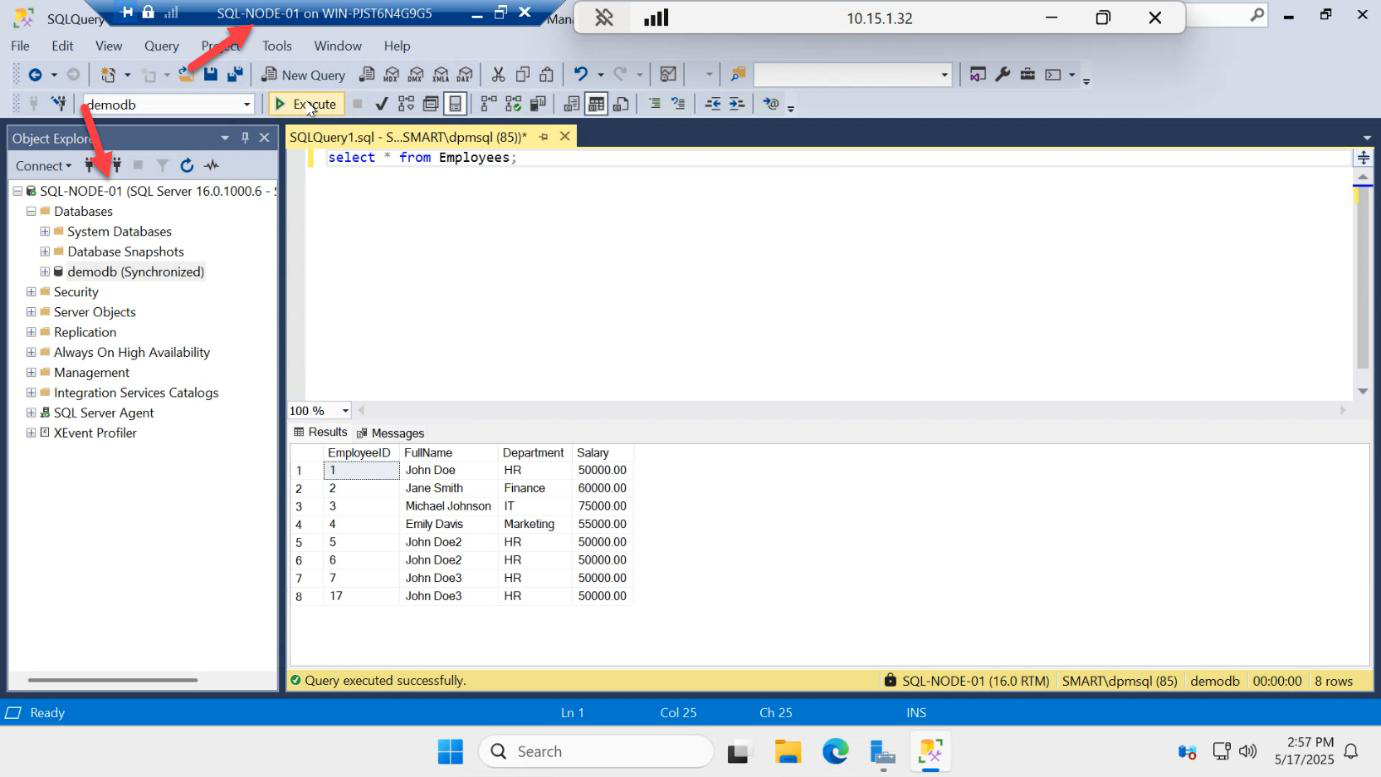Open the Toolbox icon
This screenshot has width=1381, height=777.
click(x=1027, y=75)
